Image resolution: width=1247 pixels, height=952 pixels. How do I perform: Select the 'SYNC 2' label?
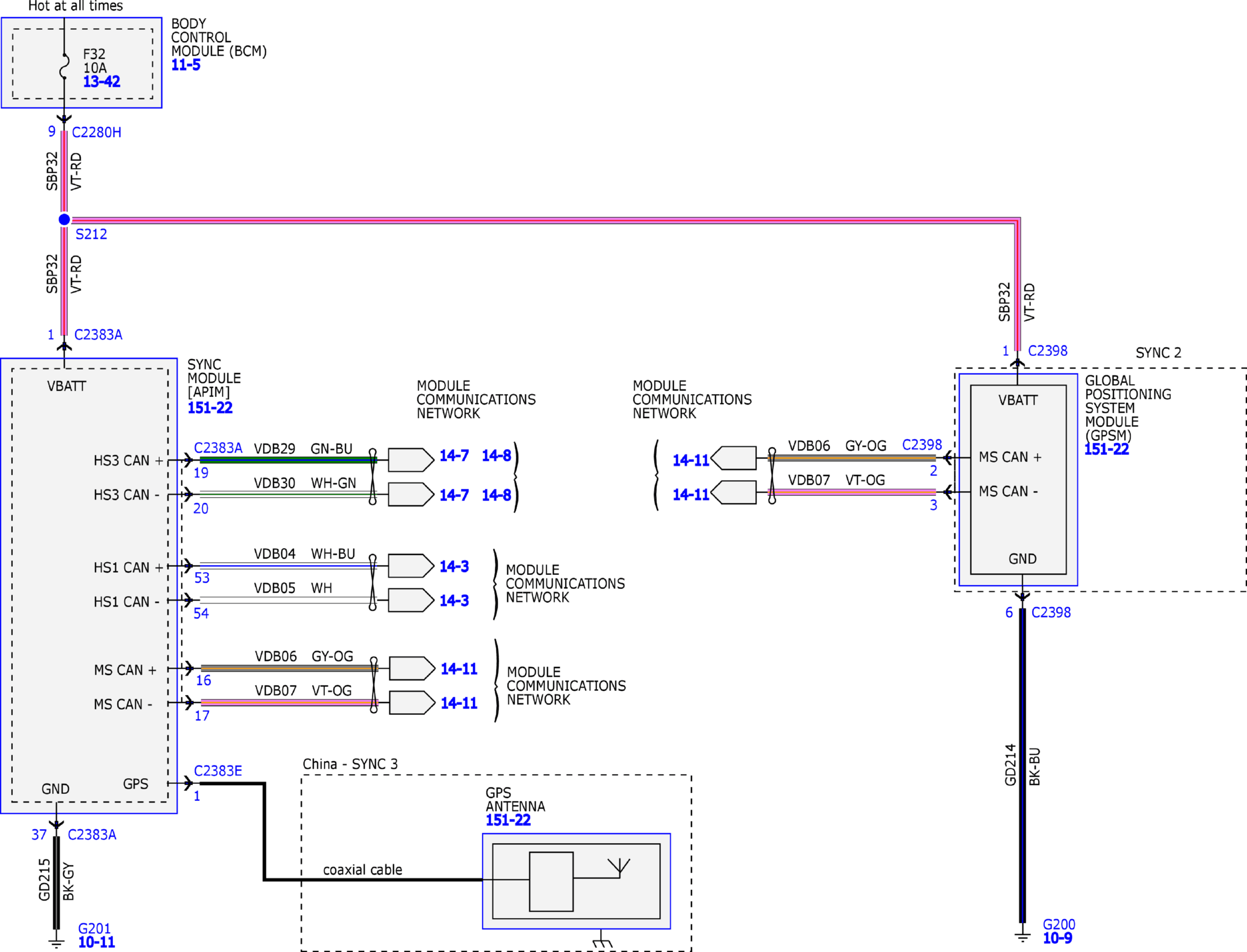pyautogui.click(x=1159, y=353)
